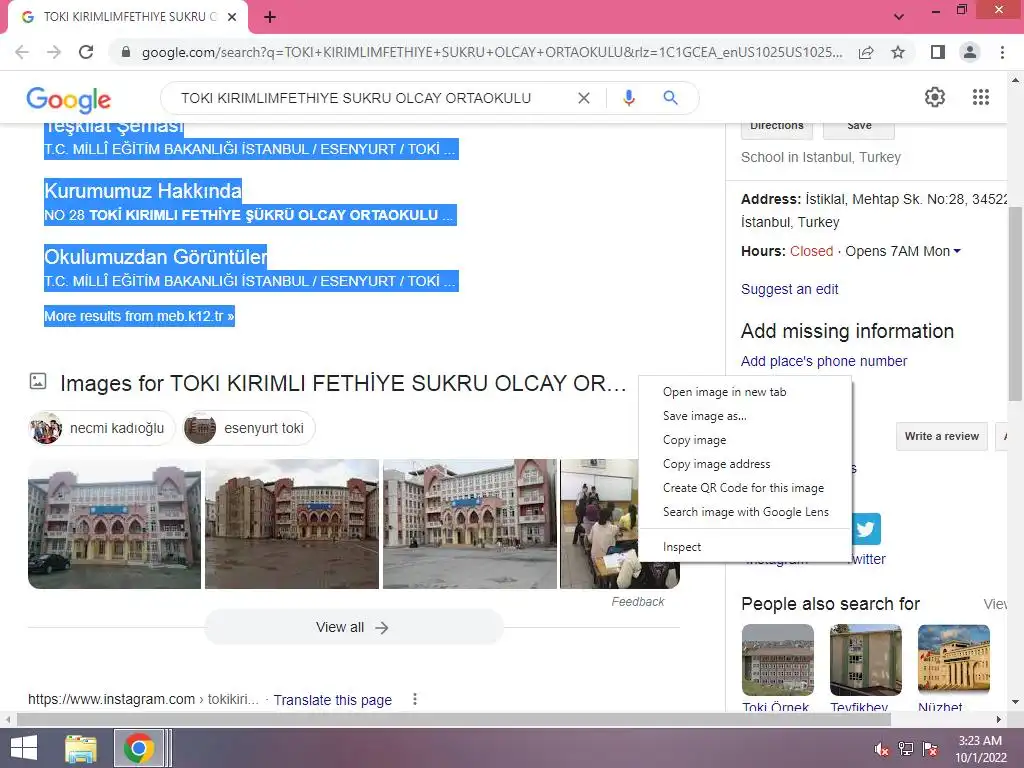Click the address bar URL
The width and height of the screenshot is (1024, 768).
492,52
